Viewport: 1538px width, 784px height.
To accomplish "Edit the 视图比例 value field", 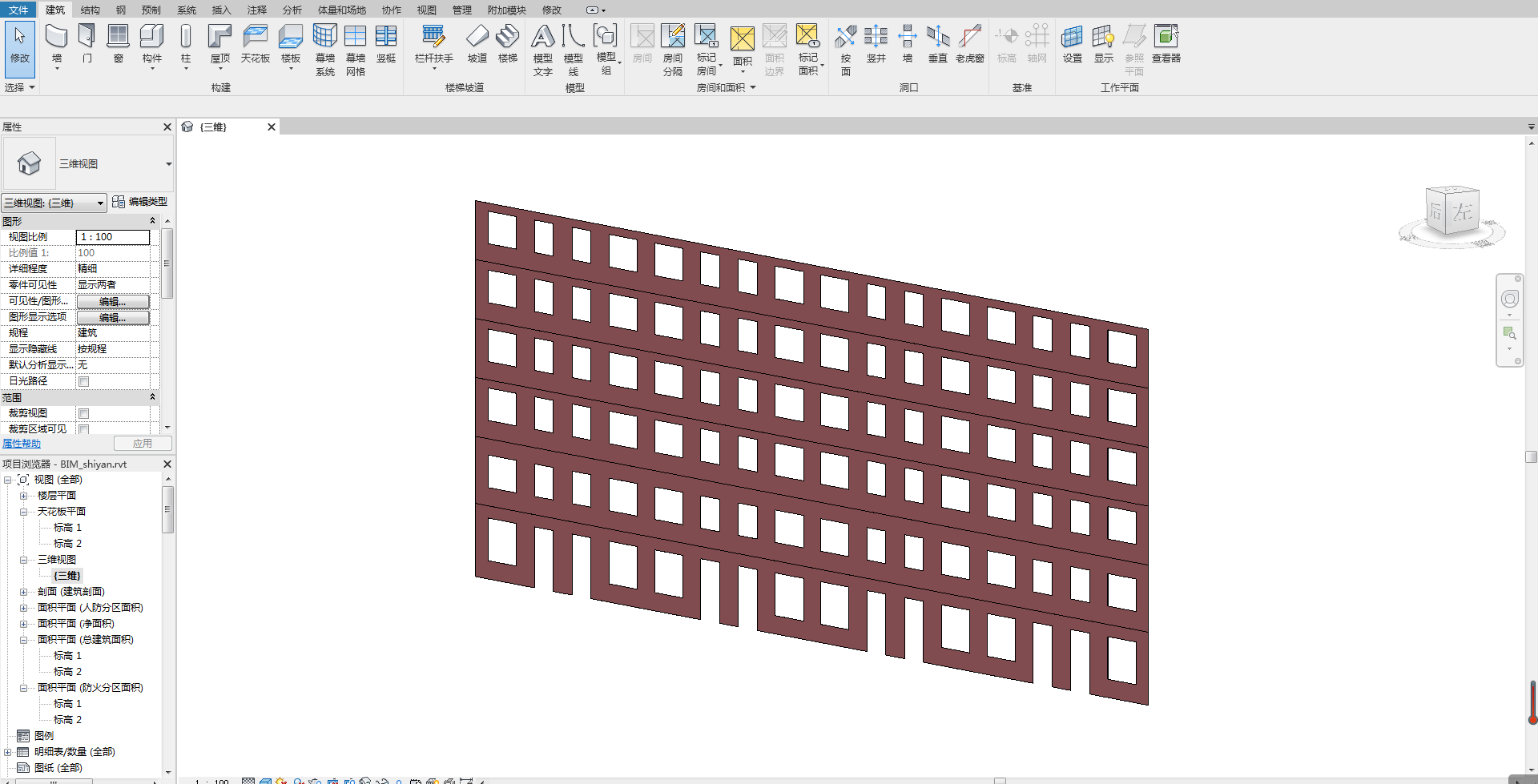I will tap(112, 237).
